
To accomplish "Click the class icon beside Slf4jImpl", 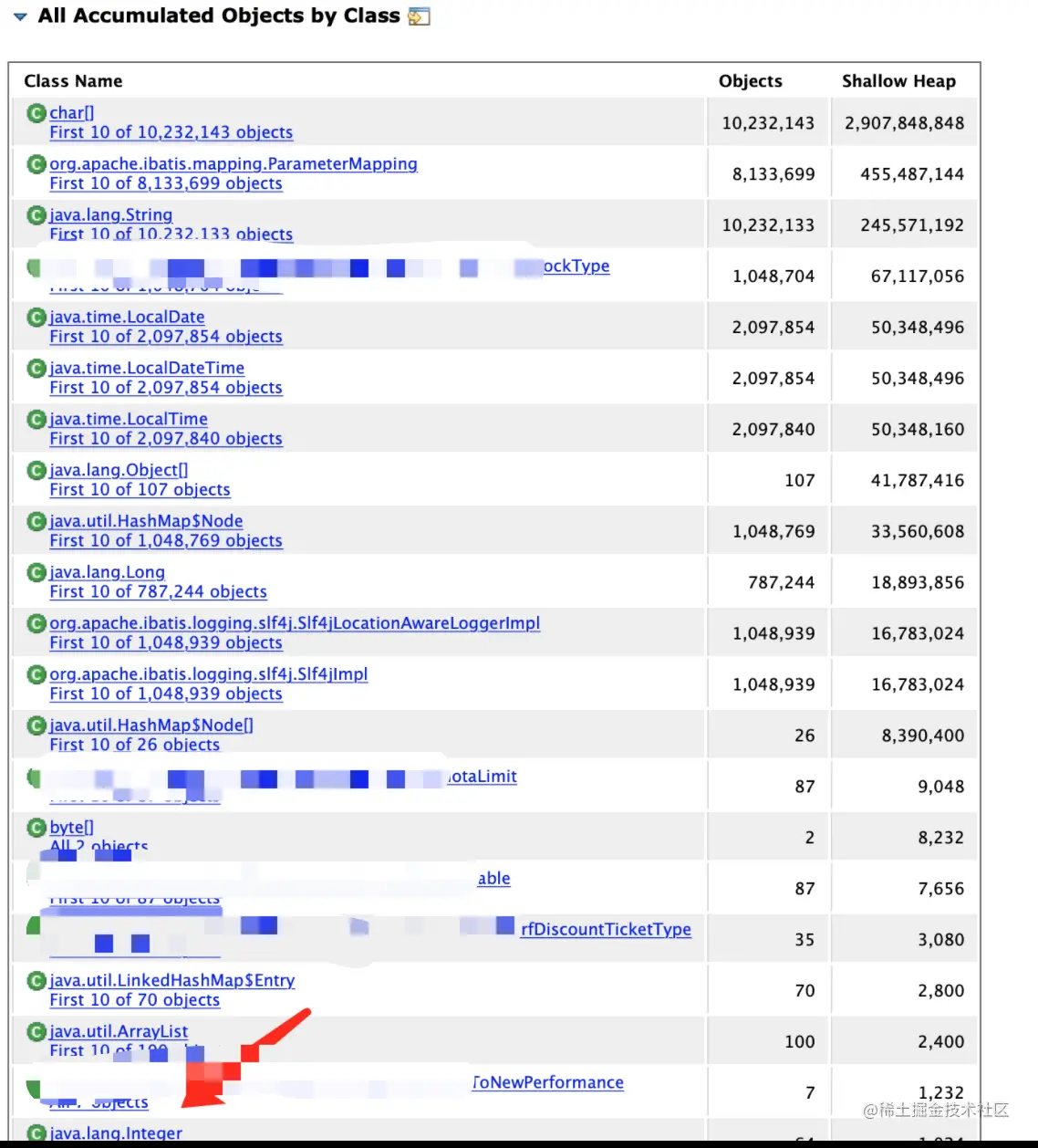I will click(x=36, y=675).
